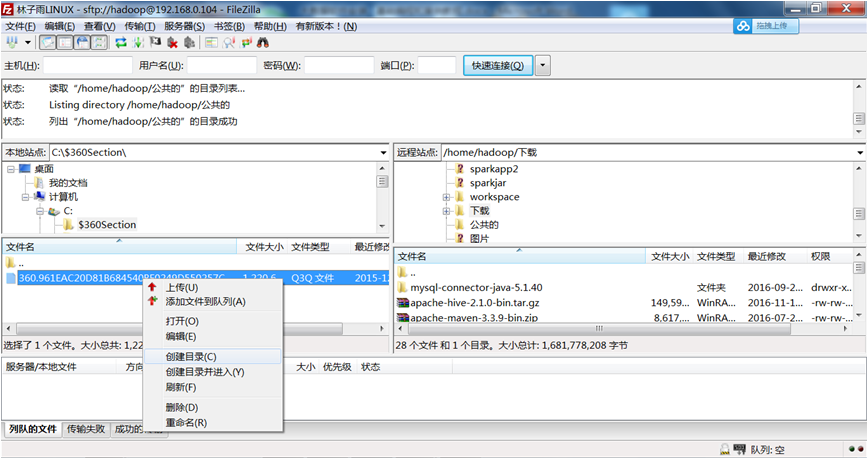The image size is (868, 459).
Task: Switch to the 传输失败 tab
Action: pos(85,429)
